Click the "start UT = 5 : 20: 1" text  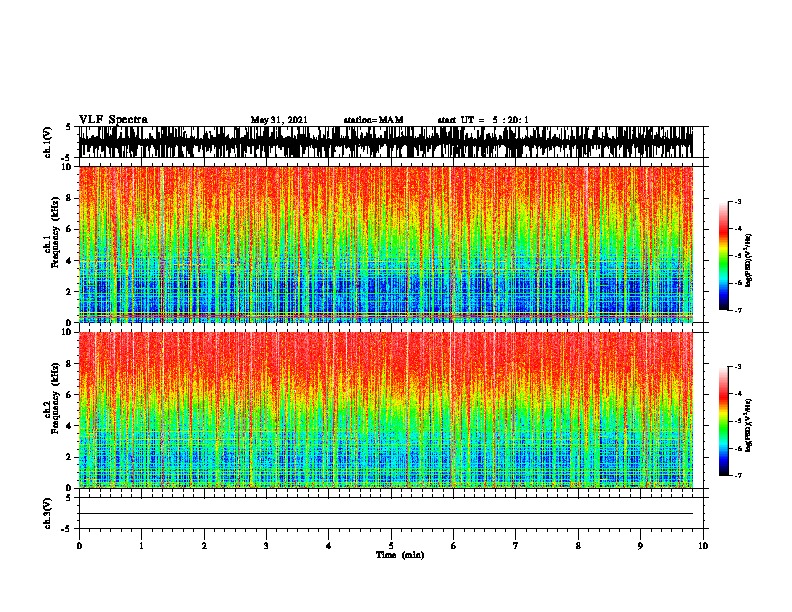(x=483, y=120)
